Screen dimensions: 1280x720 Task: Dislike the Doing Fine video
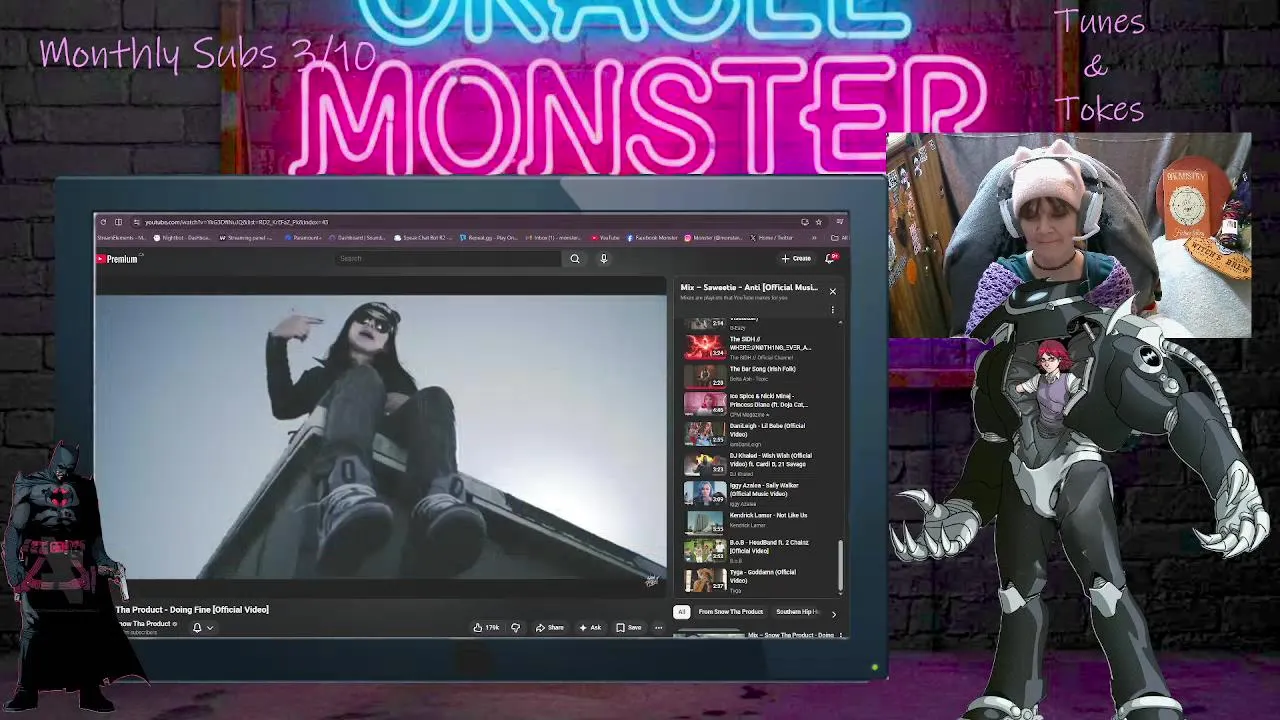(515, 628)
